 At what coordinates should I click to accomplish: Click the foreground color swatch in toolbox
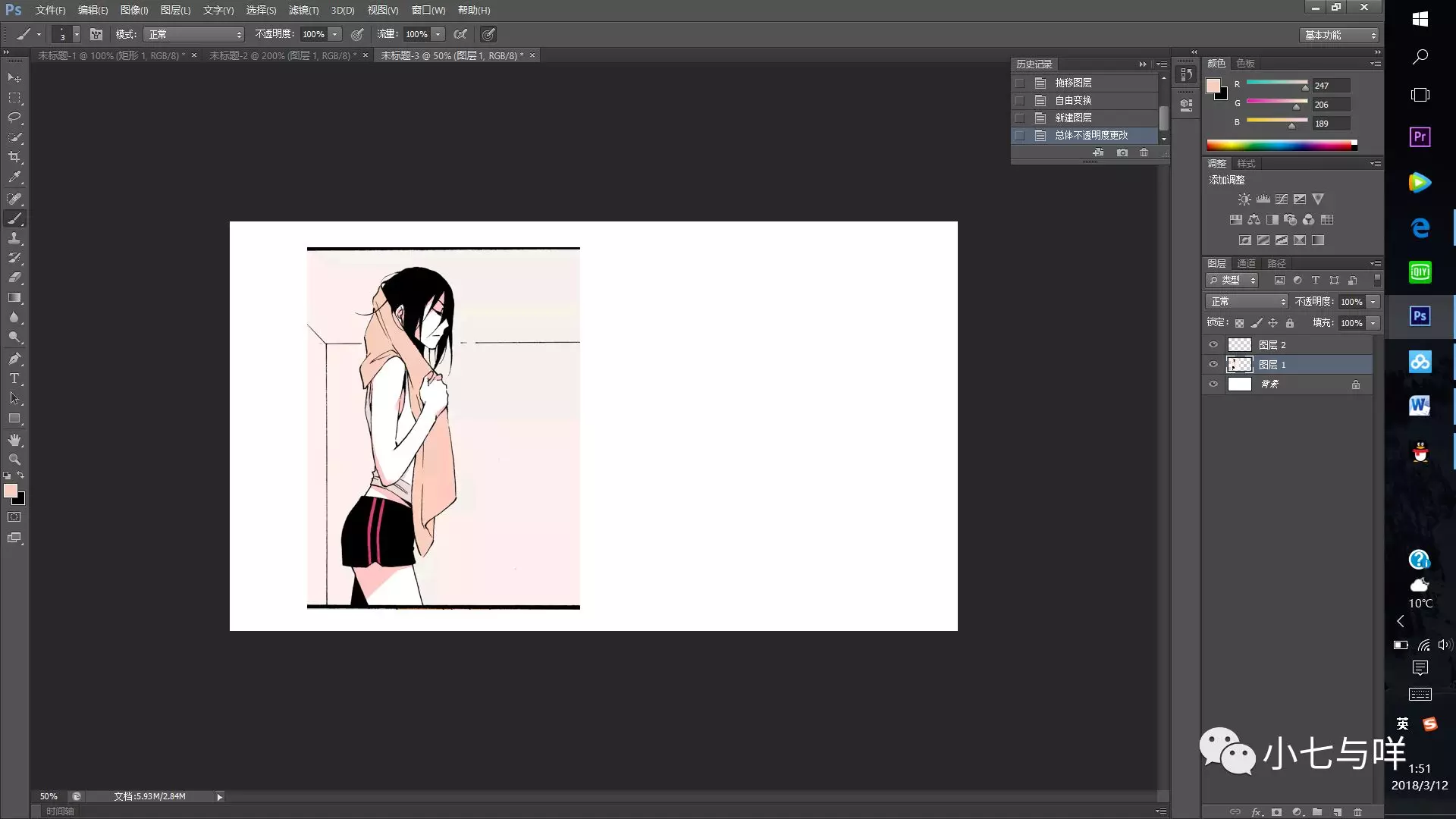tap(11, 491)
